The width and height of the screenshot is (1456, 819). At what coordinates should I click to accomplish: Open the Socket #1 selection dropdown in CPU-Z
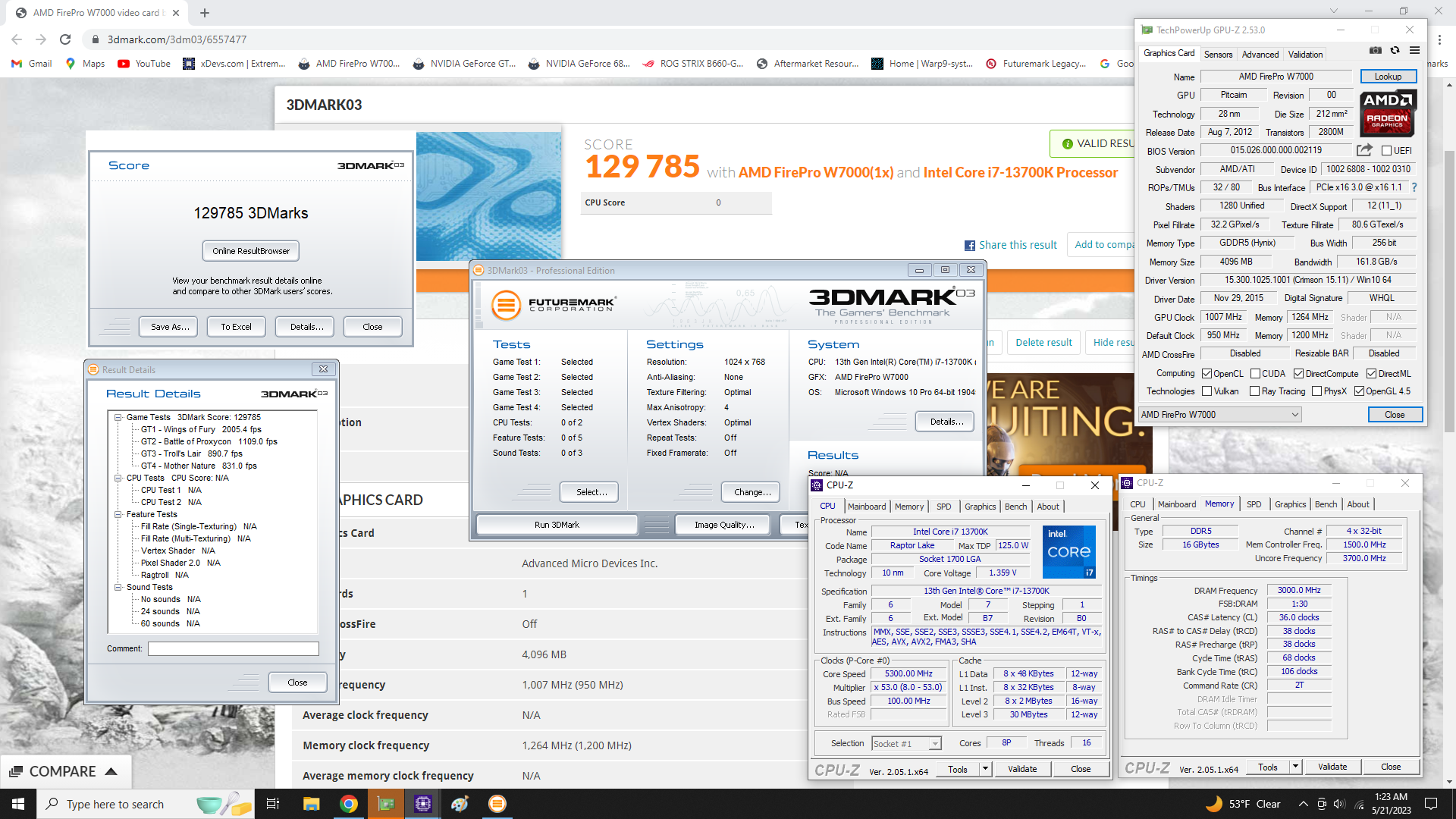click(x=906, y=744)
